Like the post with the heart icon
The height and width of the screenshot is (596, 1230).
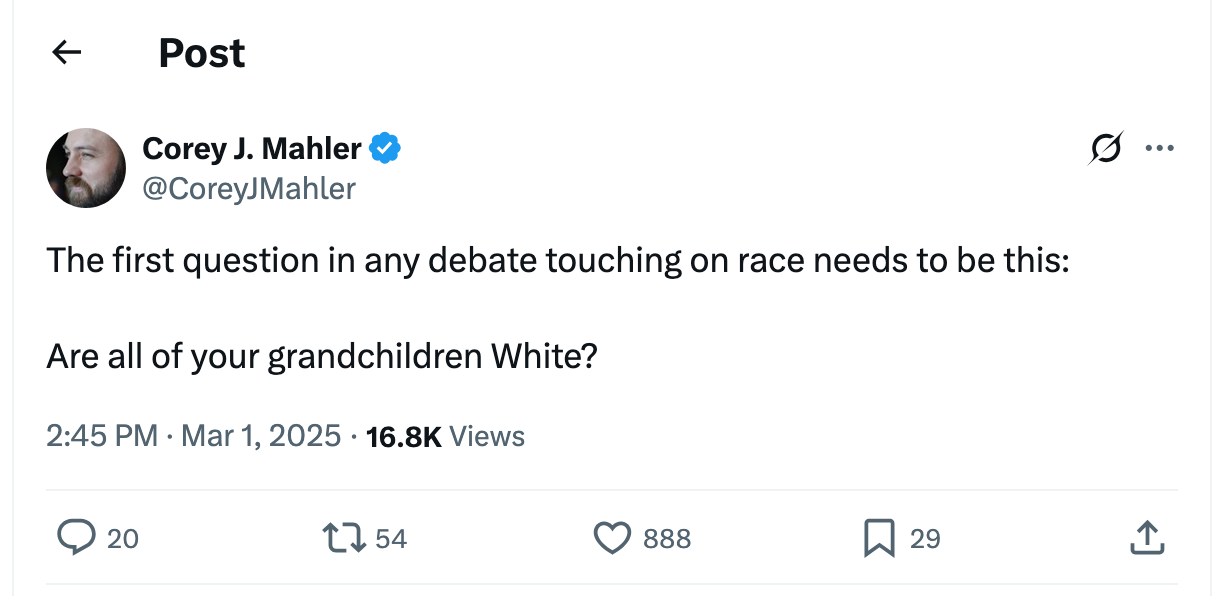(611, 539)
